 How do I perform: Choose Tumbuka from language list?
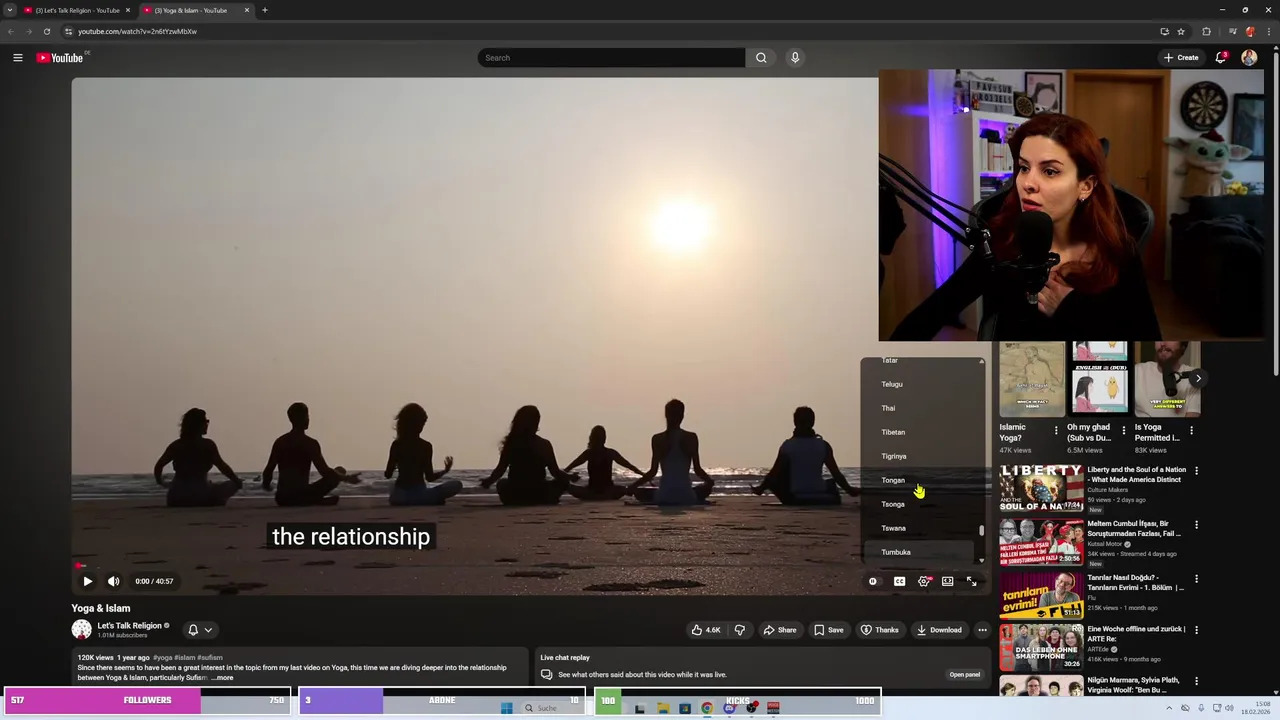tap(917, 551)
